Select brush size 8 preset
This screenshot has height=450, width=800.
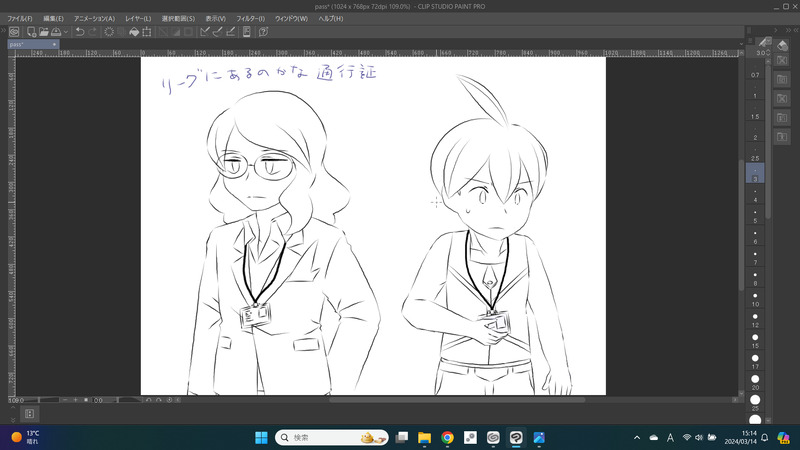(755, 280)
